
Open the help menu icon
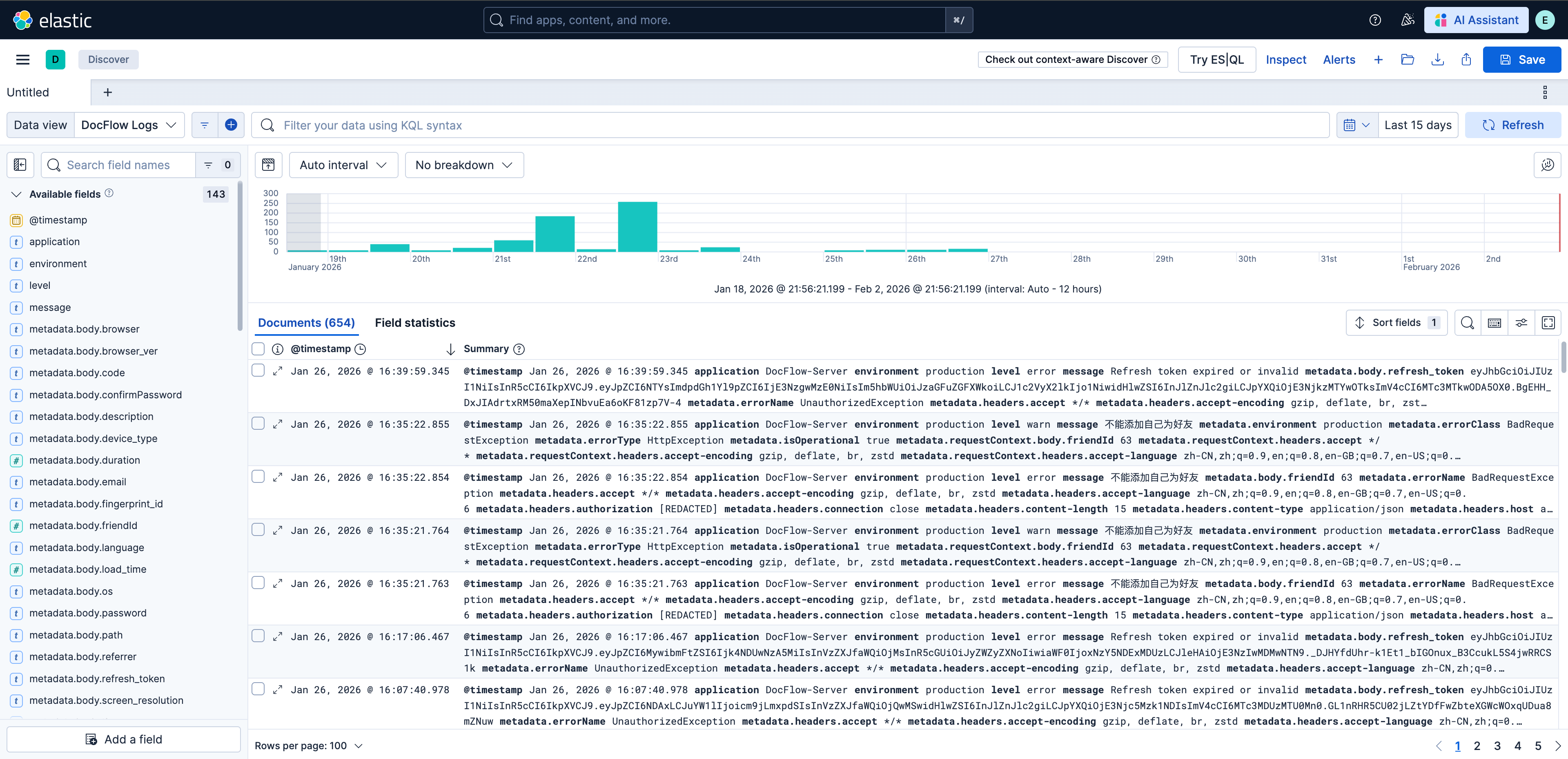(x=1375, y=20)
